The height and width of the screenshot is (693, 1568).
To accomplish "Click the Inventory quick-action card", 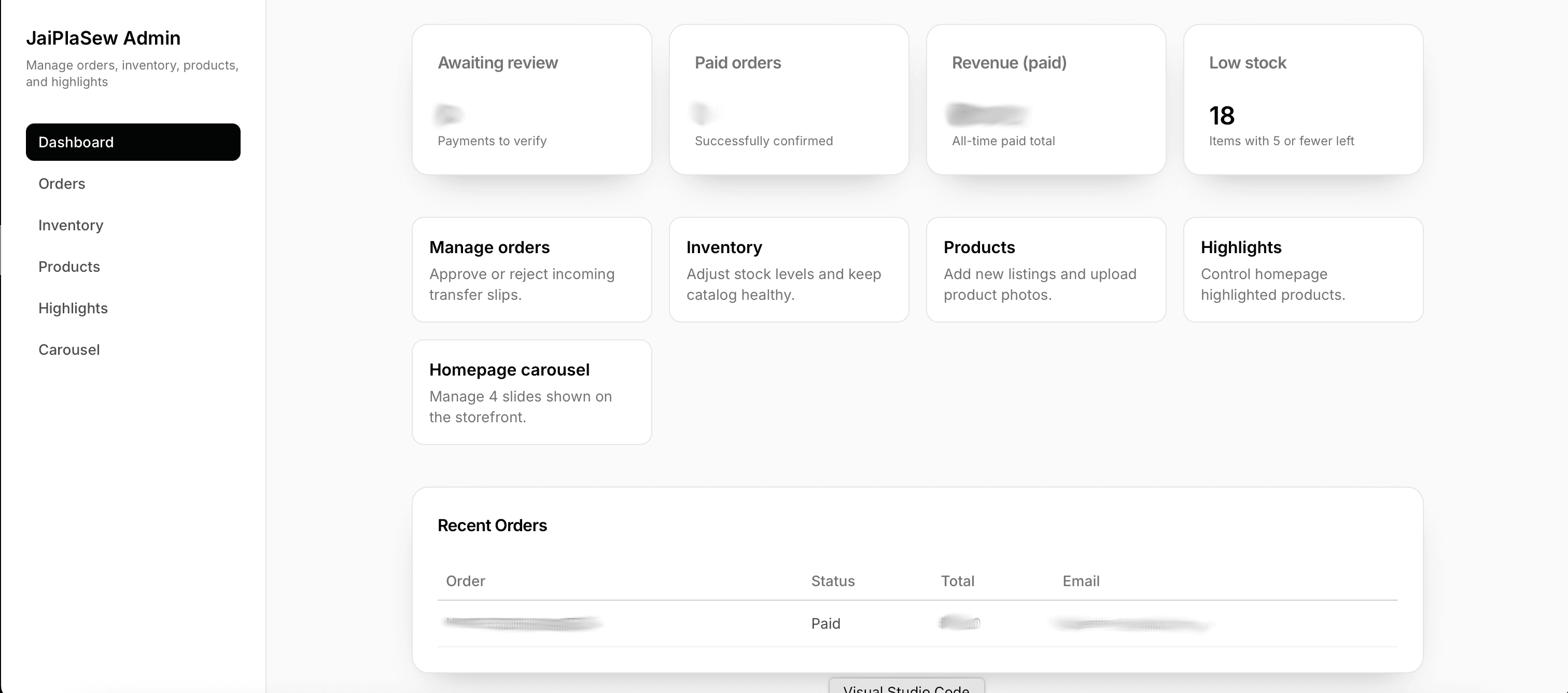I will point(789,270).
